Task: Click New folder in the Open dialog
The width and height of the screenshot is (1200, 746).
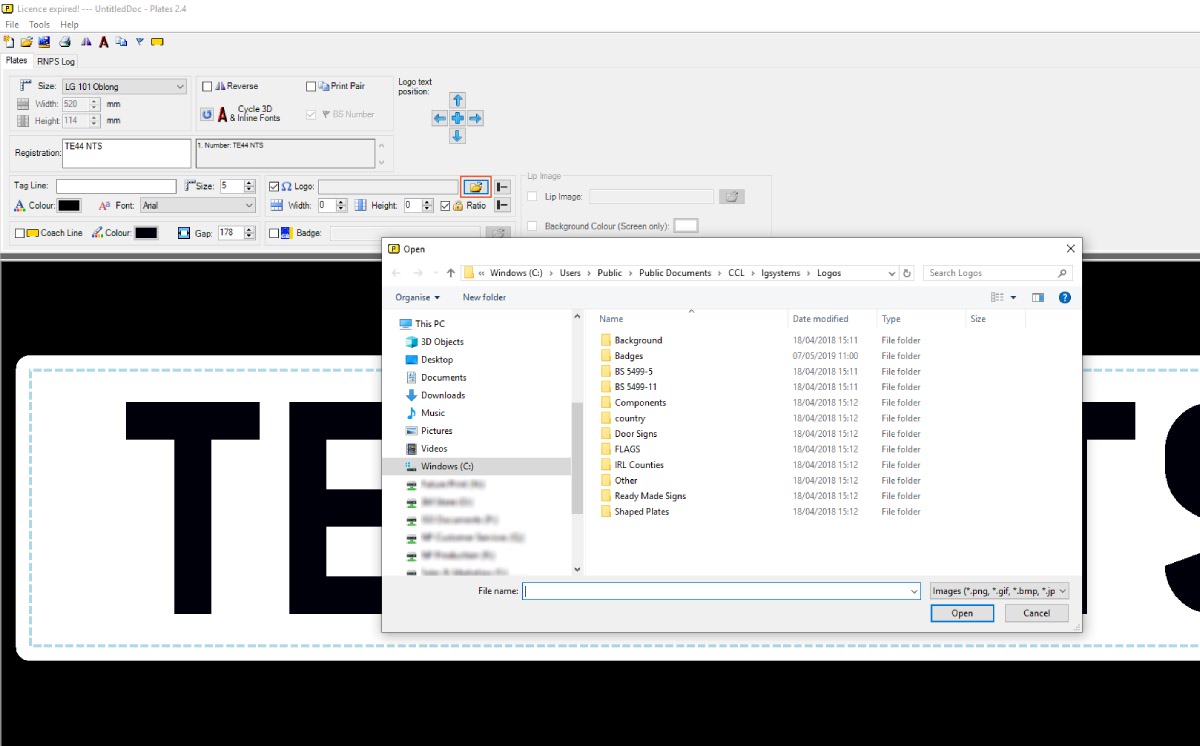Action: [484, 297]
